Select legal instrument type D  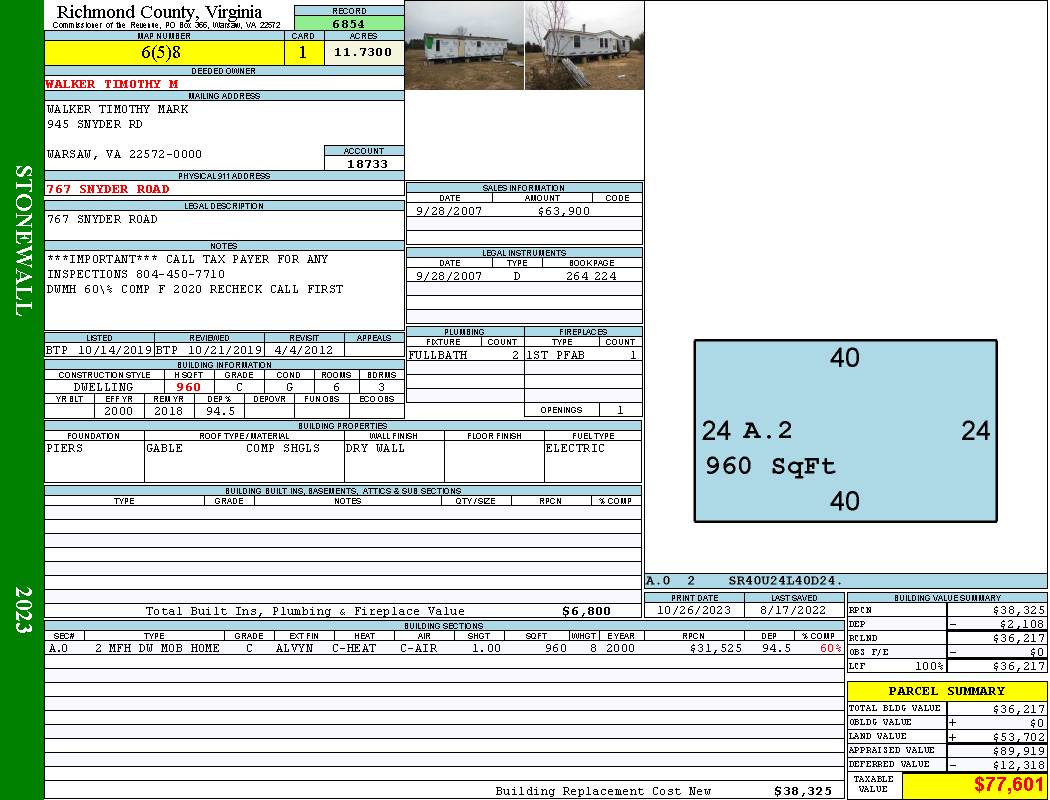[516, 276]
